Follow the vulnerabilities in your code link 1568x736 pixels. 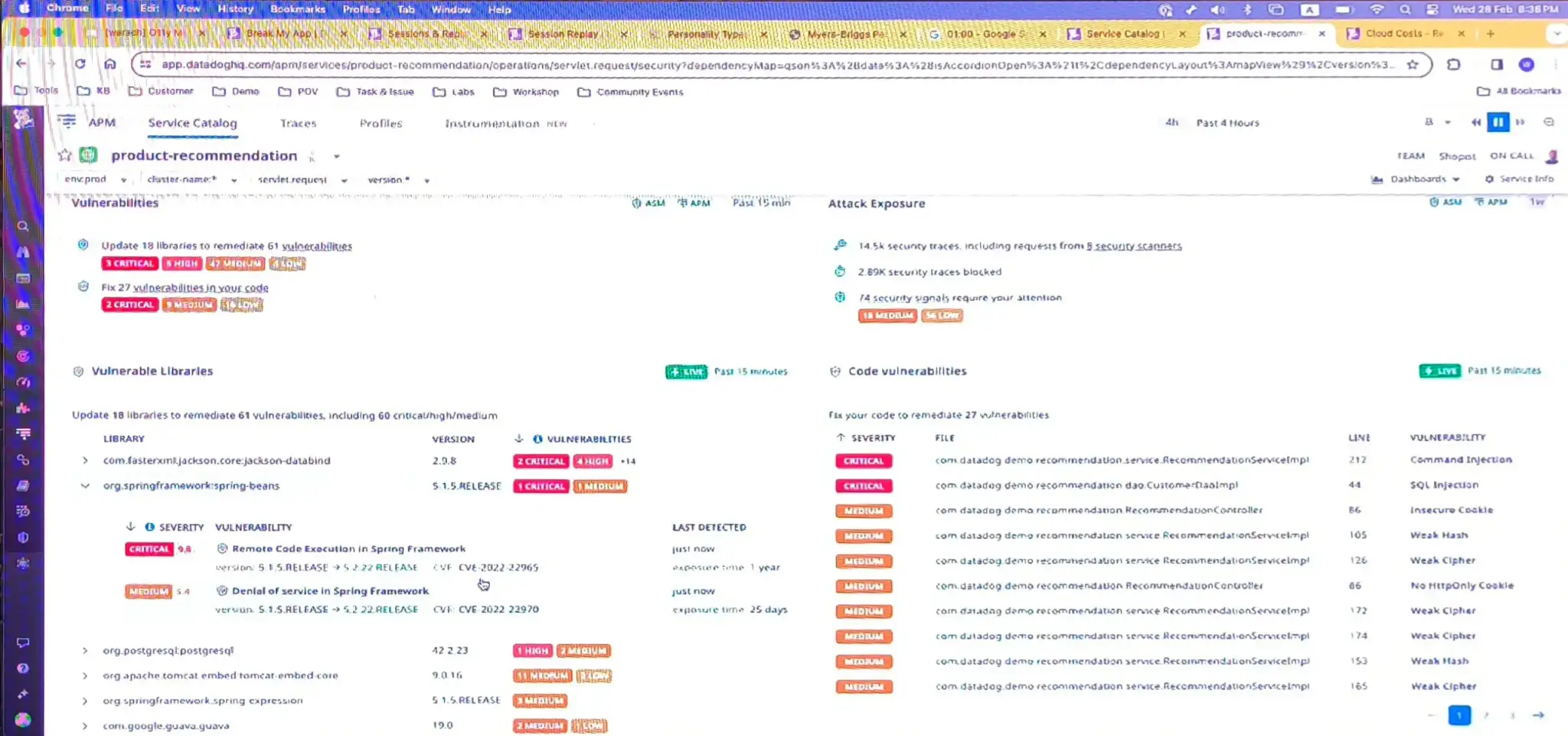click(201, 288)
